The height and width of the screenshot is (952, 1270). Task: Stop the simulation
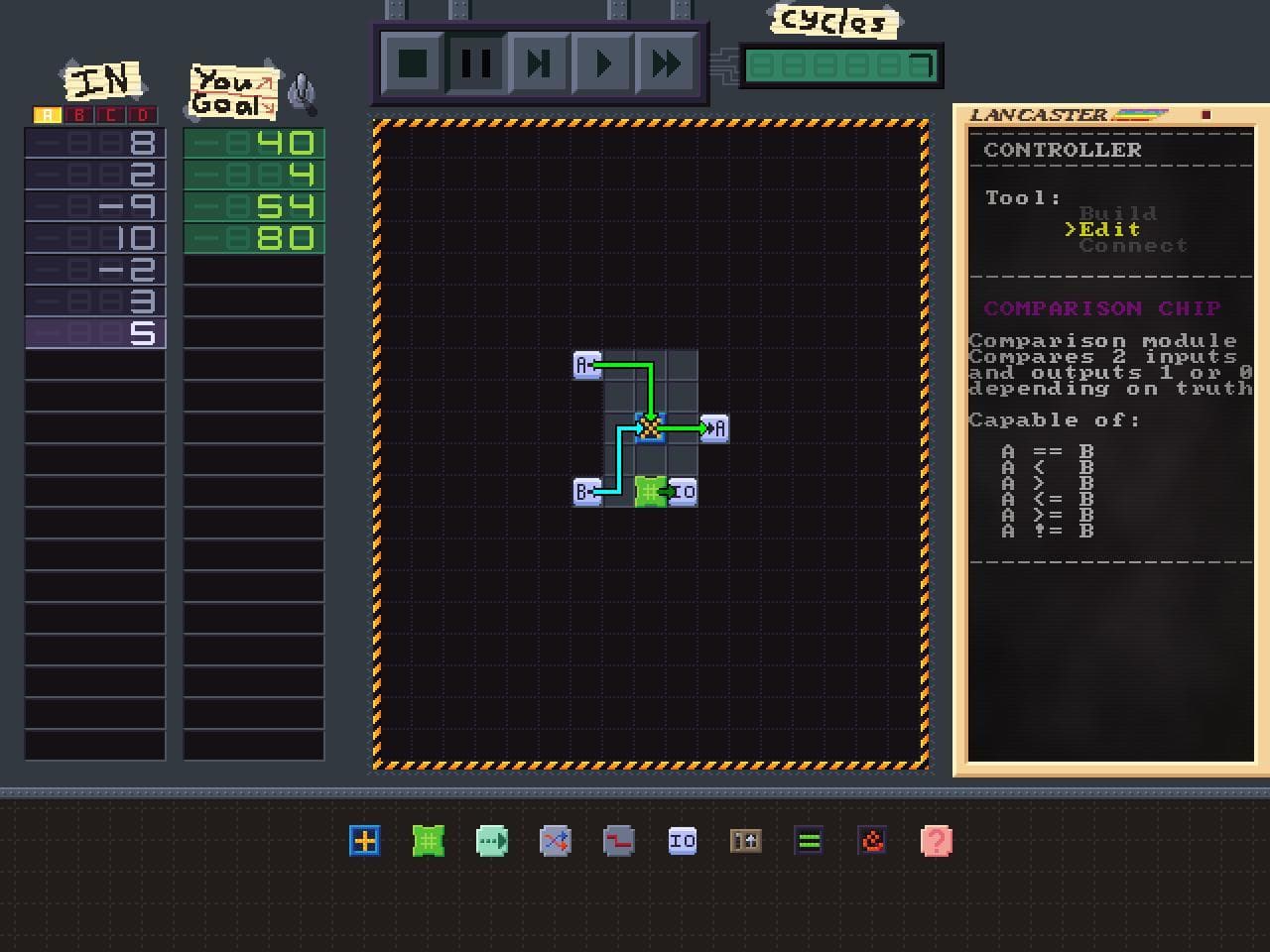point(412,64)
